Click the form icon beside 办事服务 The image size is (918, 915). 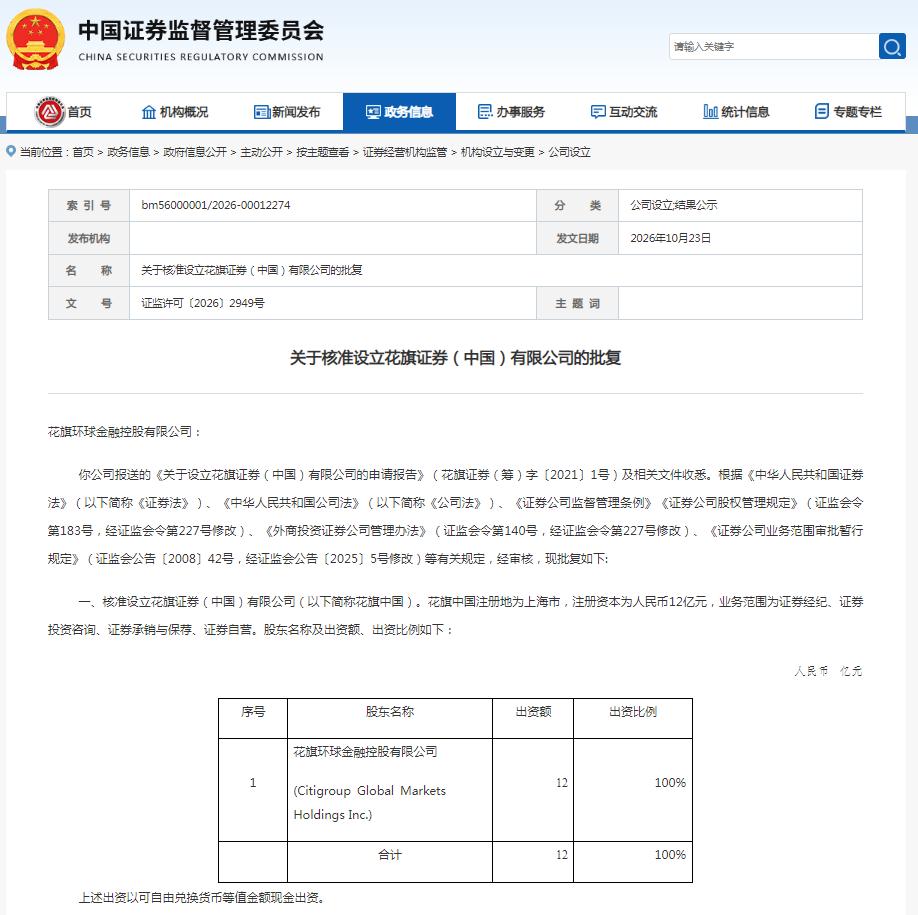pyautogui.click(x=485, y=111)
